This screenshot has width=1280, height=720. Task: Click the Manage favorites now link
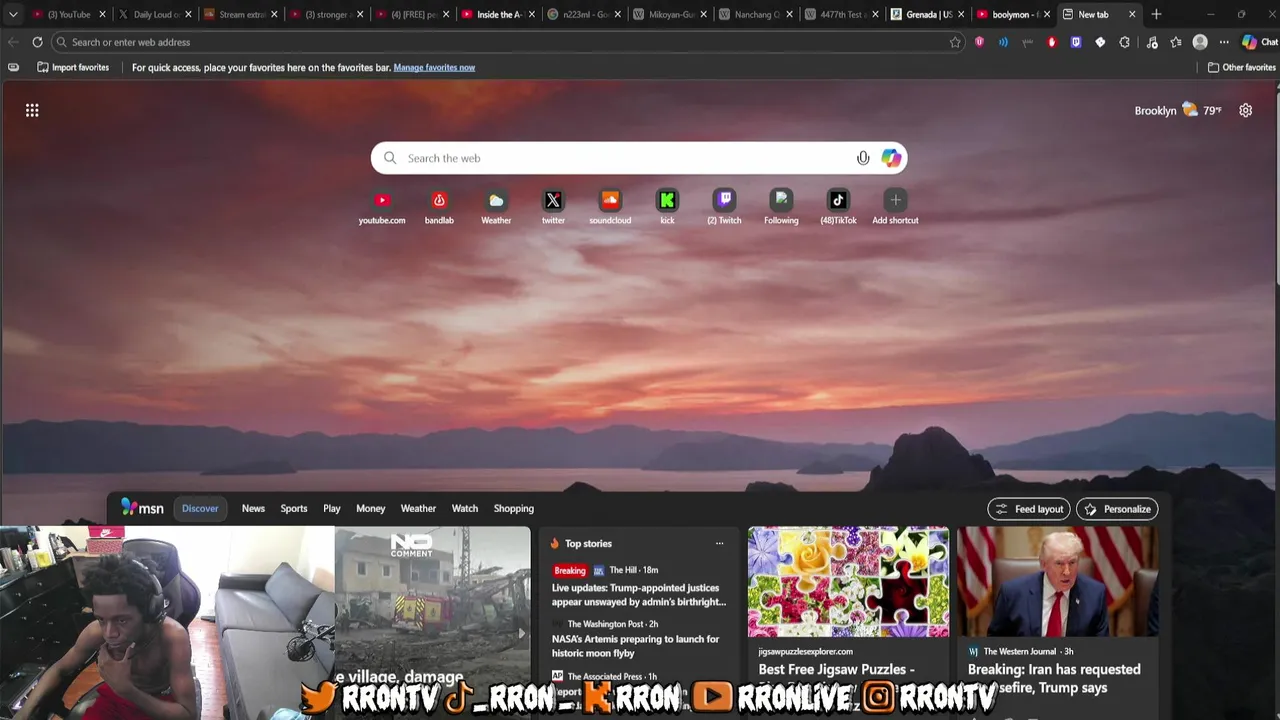tap(434, 67)
